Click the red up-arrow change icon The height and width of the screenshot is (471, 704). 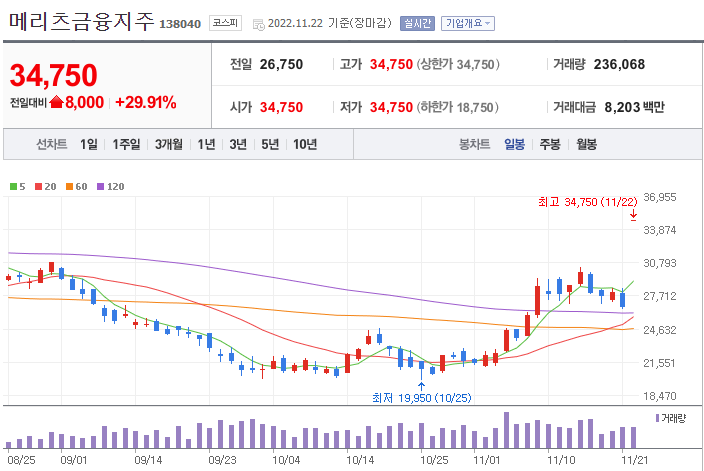(57, 102)
